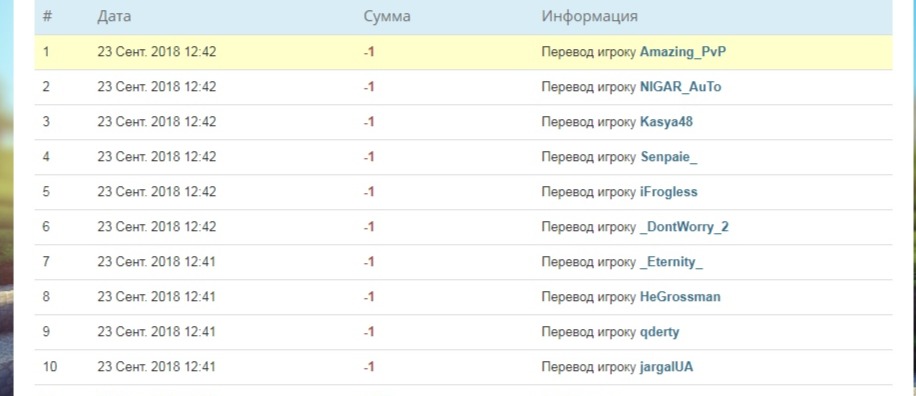Open player link Senpaie_
Screen dimensions: 916x396
(x=669, y=157)
